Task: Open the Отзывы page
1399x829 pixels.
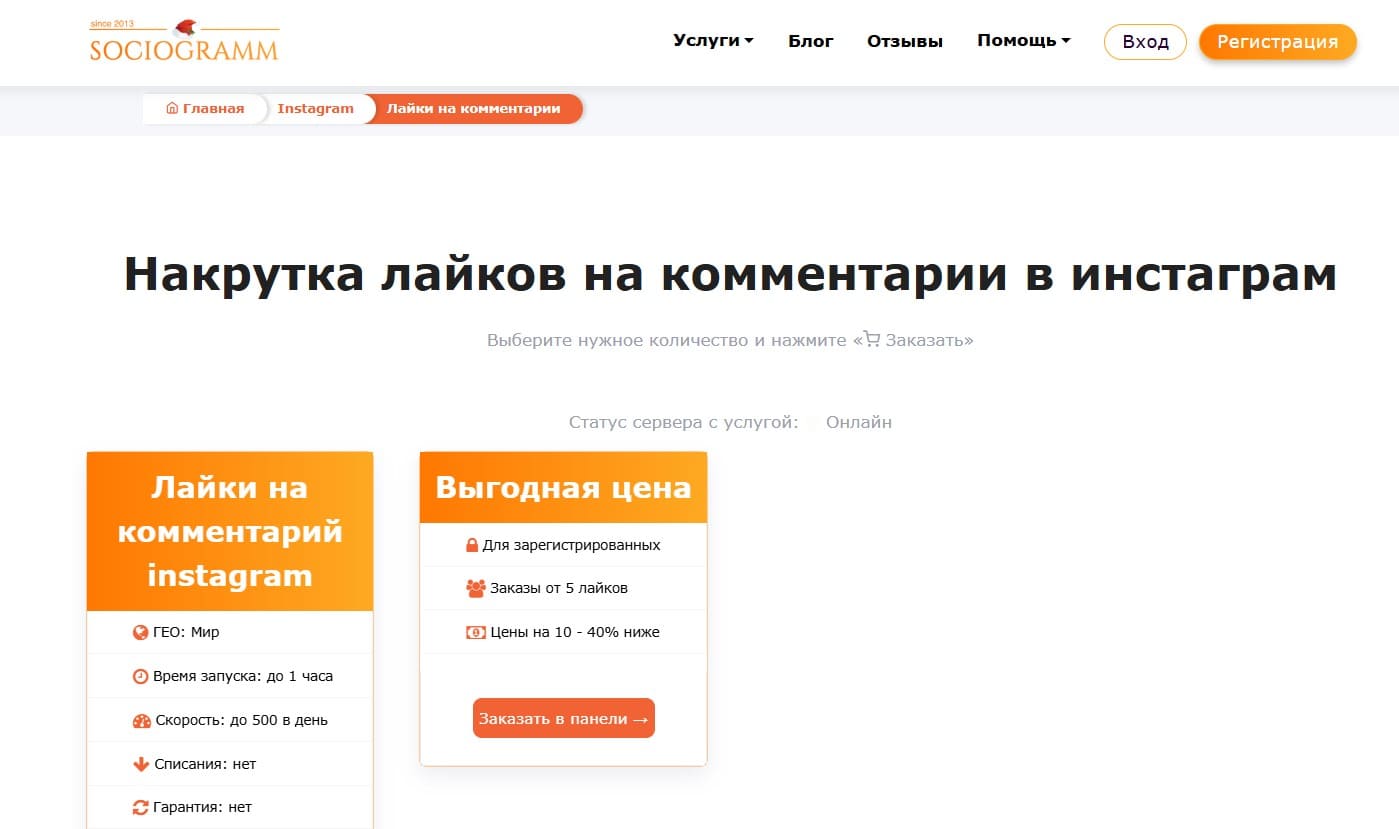Action: pyautogui.click(x=905, y=41)
